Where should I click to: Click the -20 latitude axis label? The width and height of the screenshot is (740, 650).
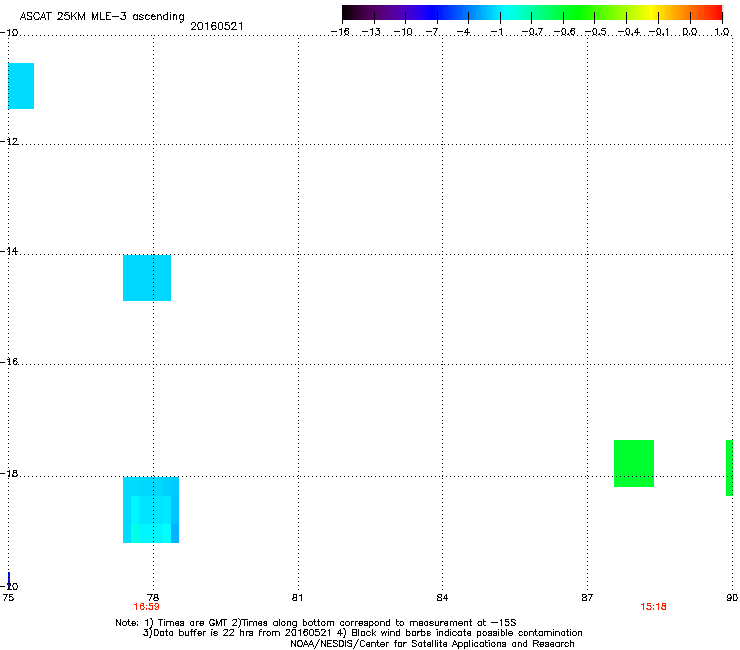point(9,586)
